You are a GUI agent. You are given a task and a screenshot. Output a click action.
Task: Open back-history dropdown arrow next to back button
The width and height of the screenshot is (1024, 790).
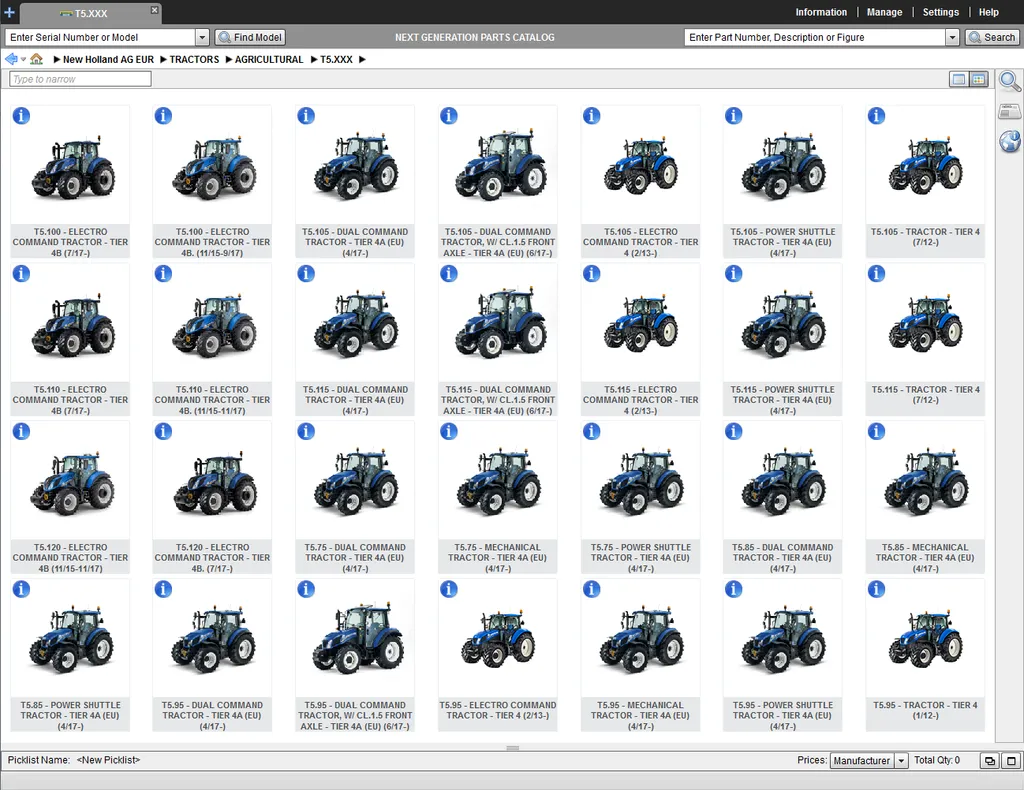tap(24, 59)
